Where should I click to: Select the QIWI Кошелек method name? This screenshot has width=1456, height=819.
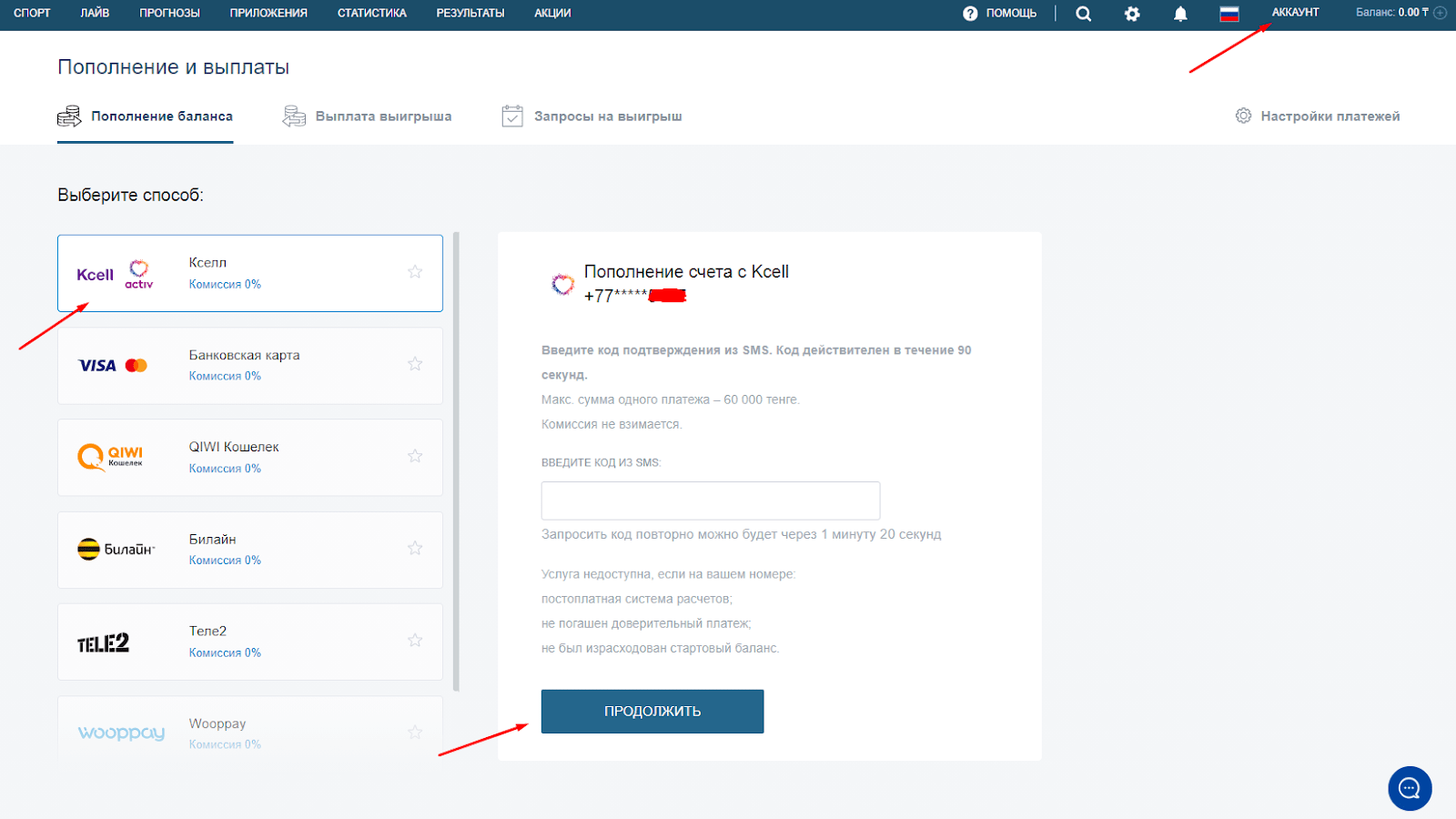(x=234, y=447)
